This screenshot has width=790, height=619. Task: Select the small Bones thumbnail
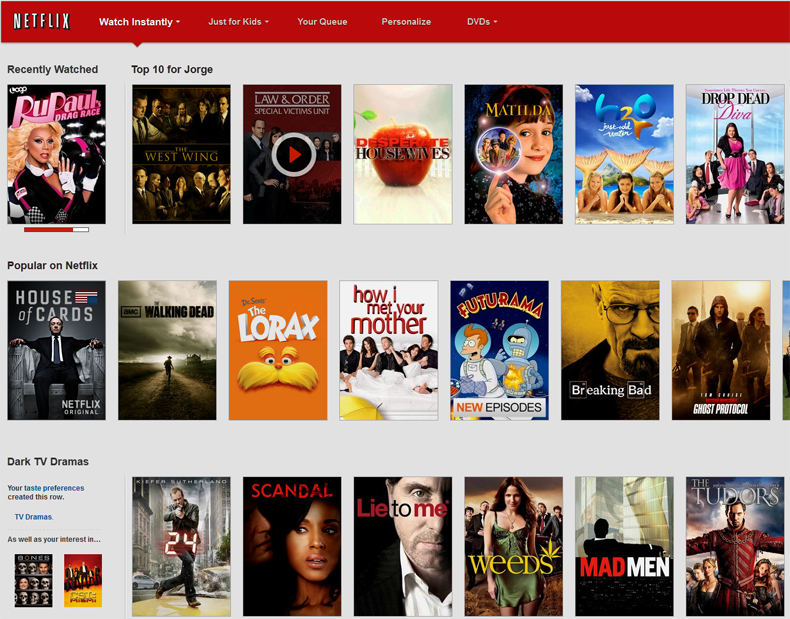point(34,580)
